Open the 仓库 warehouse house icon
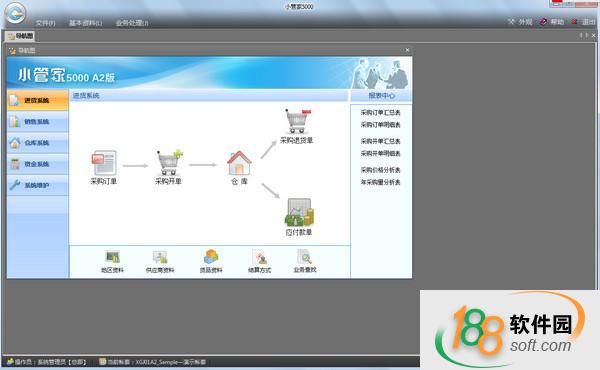 pyautogui.click(x=239, y=163)
